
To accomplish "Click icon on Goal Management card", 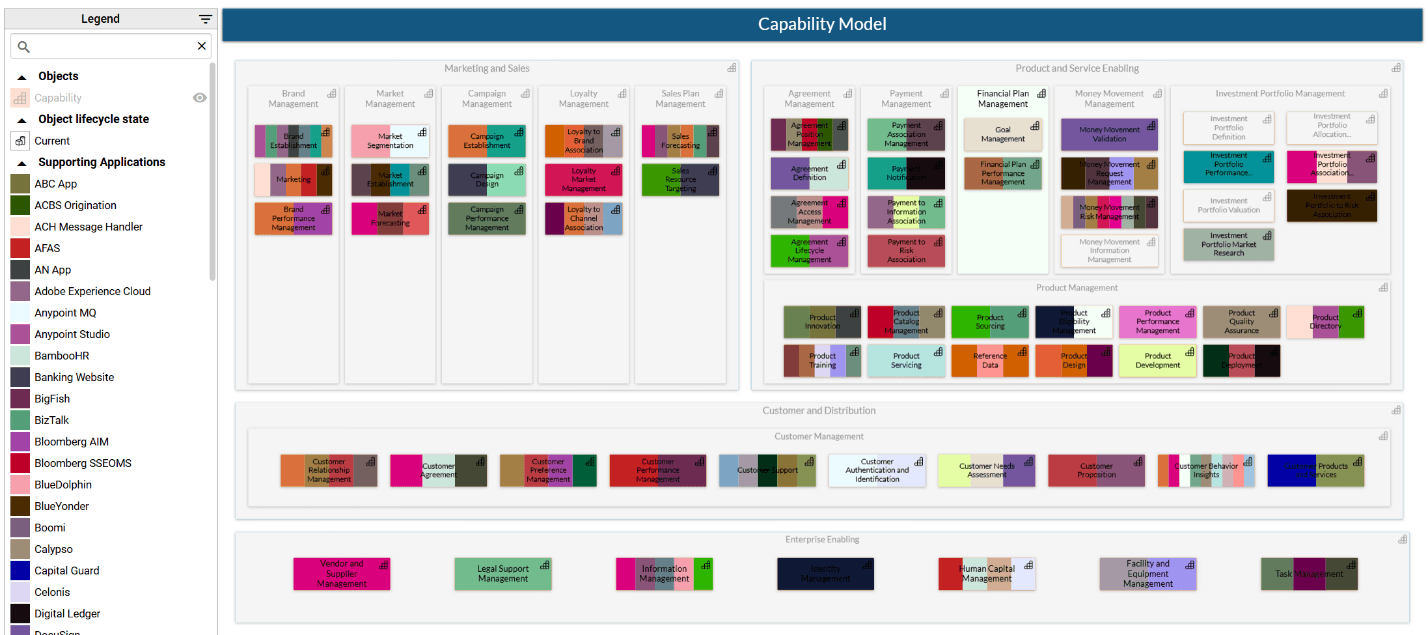I will pyautogui.click(x=1035, y=126).
